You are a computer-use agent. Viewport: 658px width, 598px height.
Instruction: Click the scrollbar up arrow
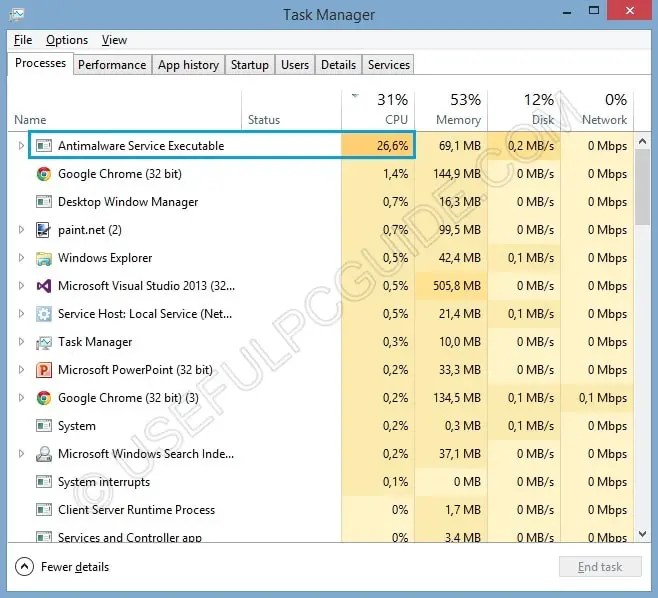[642, 141]
